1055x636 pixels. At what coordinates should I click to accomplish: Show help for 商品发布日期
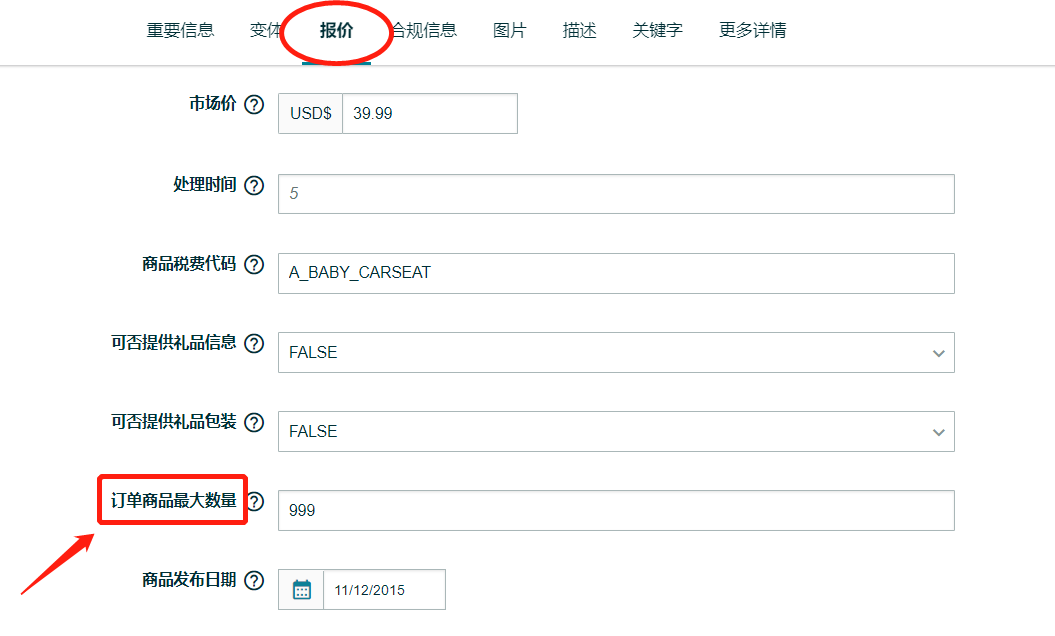pyautogui.click(x=254, y=581)
